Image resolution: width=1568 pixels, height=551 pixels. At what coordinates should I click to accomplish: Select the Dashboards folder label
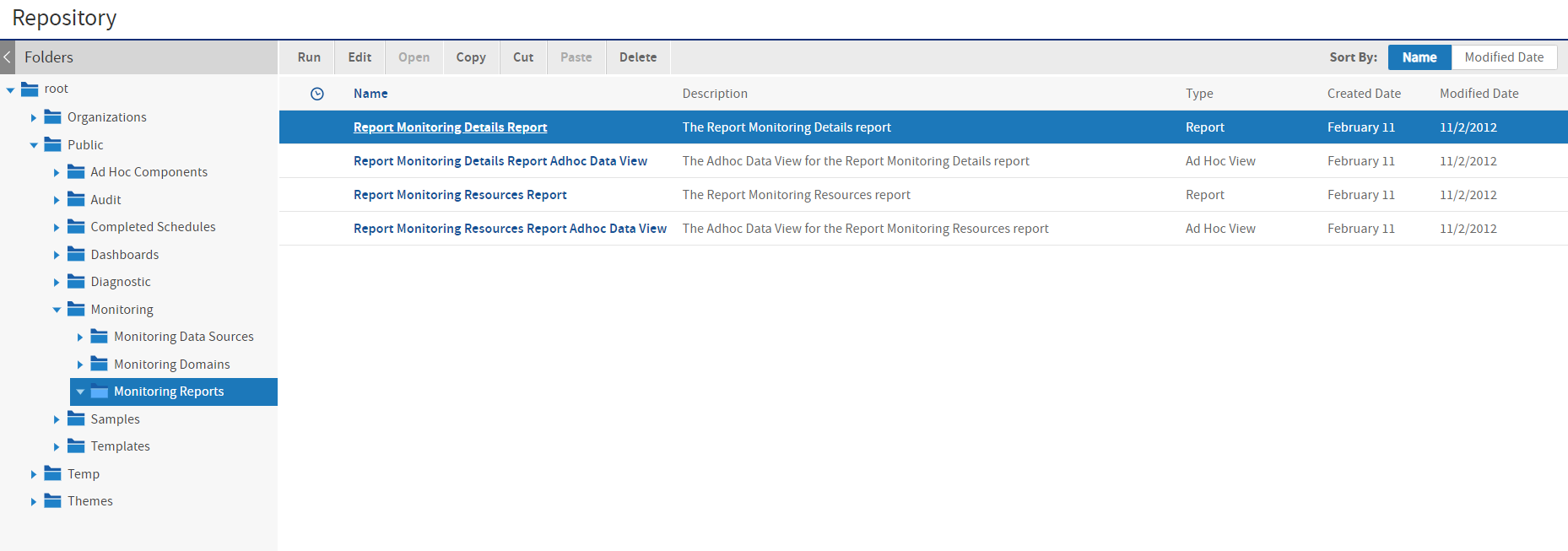[124, 255]
